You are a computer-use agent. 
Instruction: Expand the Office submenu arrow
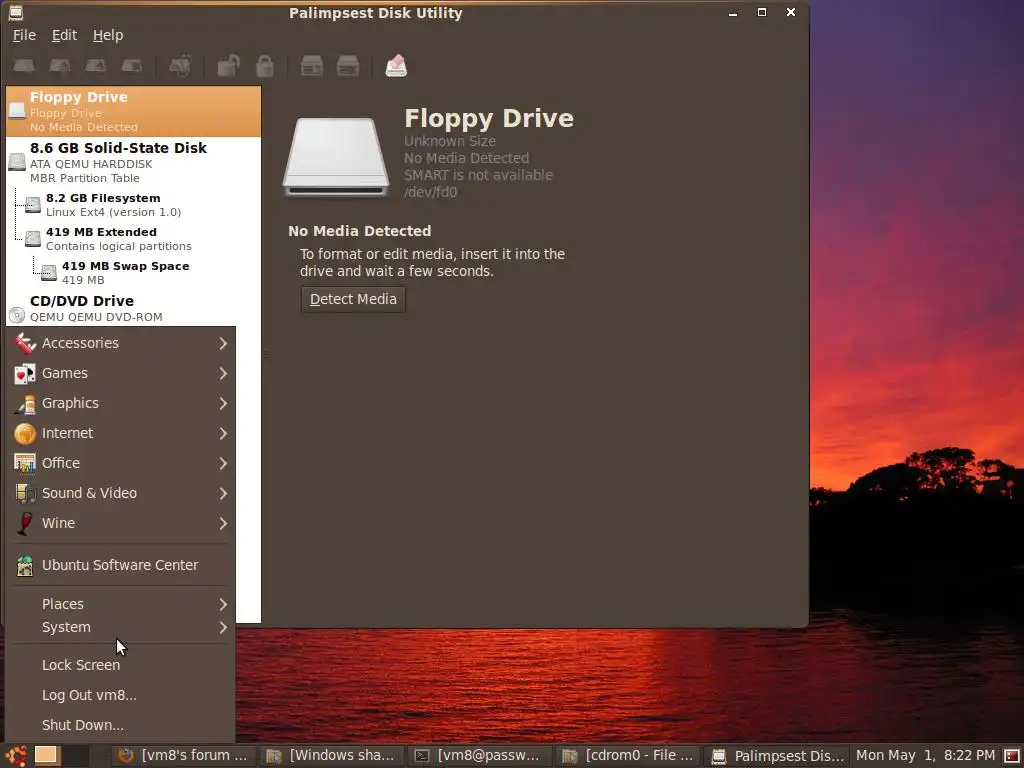tap(223, 464)
